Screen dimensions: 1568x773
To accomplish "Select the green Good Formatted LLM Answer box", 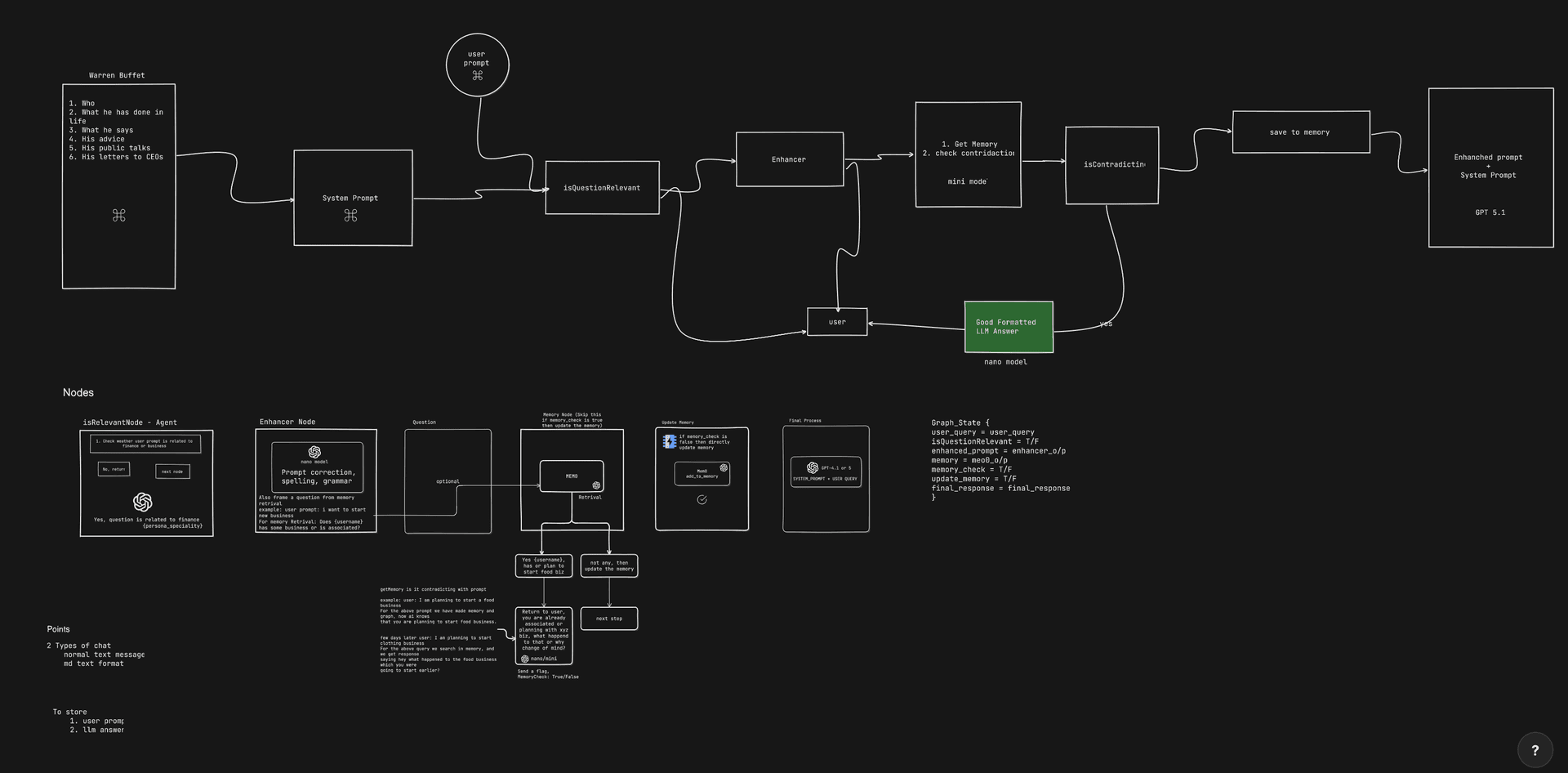I will [x=1009, y=327].
